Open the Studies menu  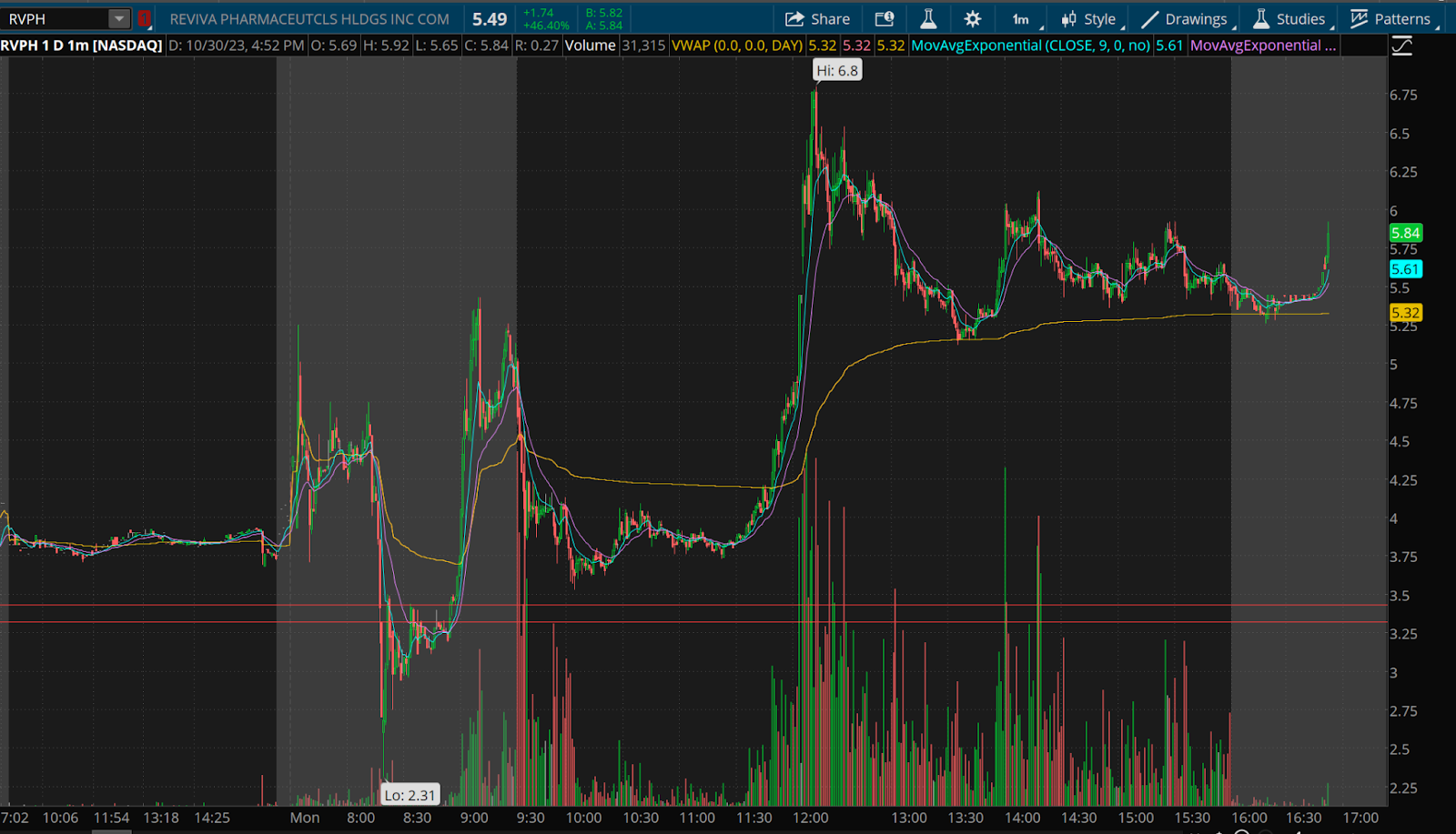click(x=1291, y=19)
